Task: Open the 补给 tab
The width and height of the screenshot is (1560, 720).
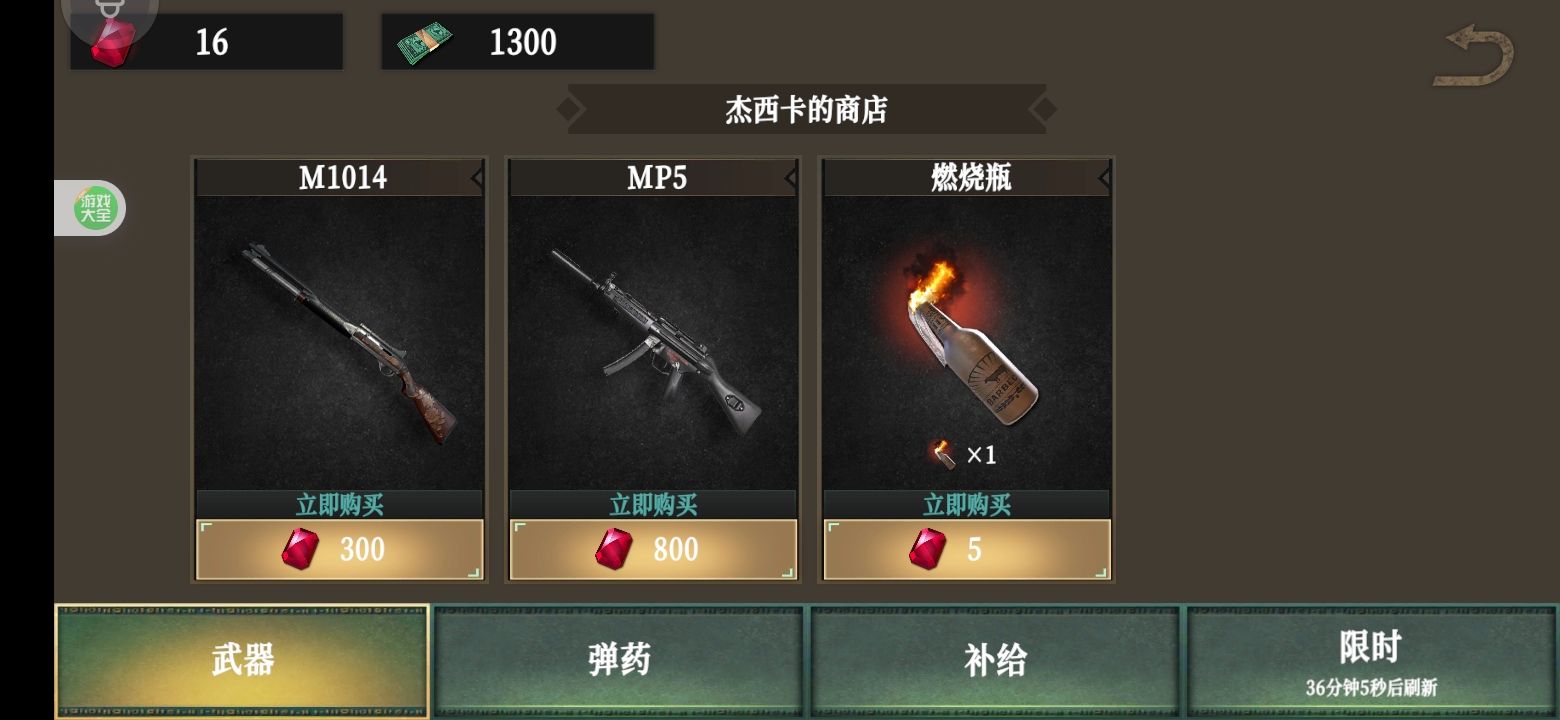Action: click(x=995, y=661)
